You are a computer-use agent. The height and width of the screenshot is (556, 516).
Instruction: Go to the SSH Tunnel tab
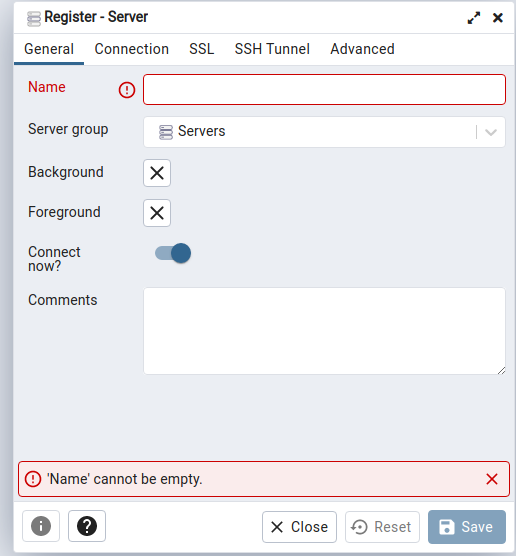tap(272, 49)
